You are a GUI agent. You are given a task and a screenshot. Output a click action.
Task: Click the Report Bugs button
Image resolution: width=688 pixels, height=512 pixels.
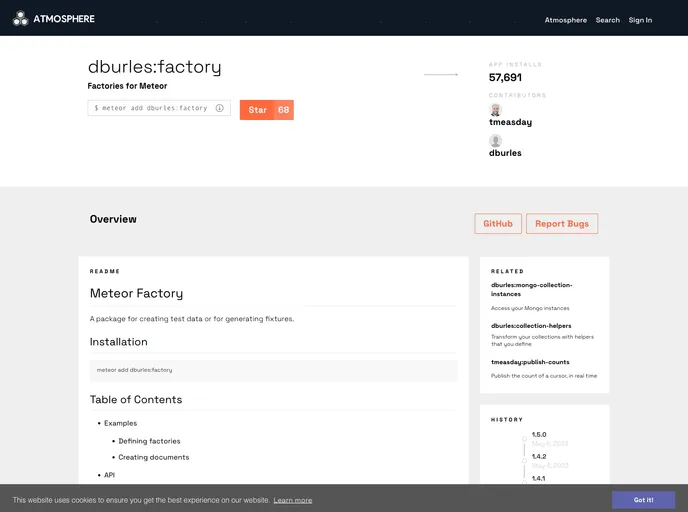tap(562, 224)
